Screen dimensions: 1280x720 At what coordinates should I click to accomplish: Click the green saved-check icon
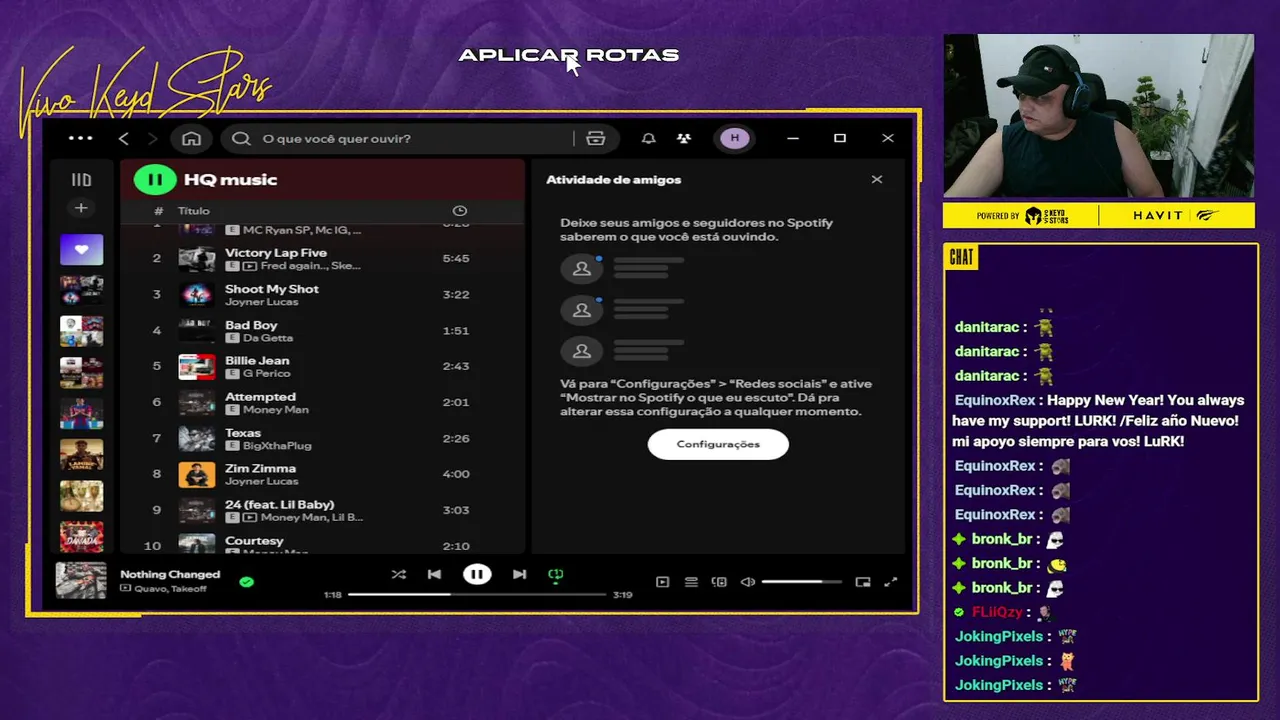coord(247,581)
